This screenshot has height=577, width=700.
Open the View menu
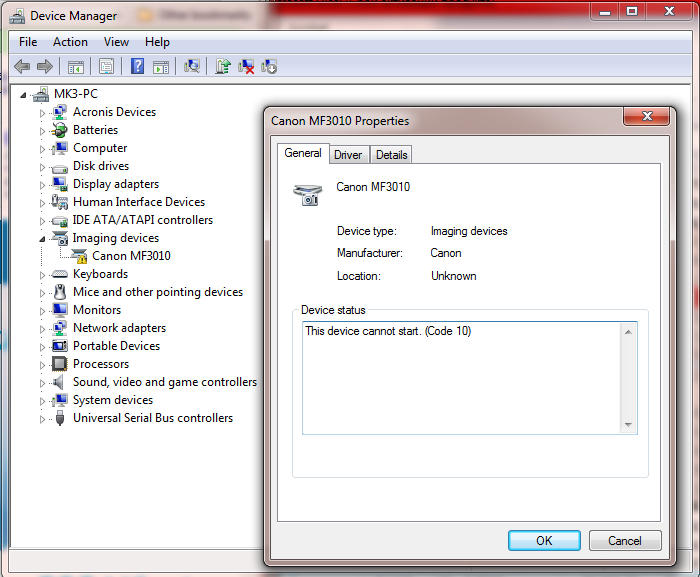[x=116, y=42]
